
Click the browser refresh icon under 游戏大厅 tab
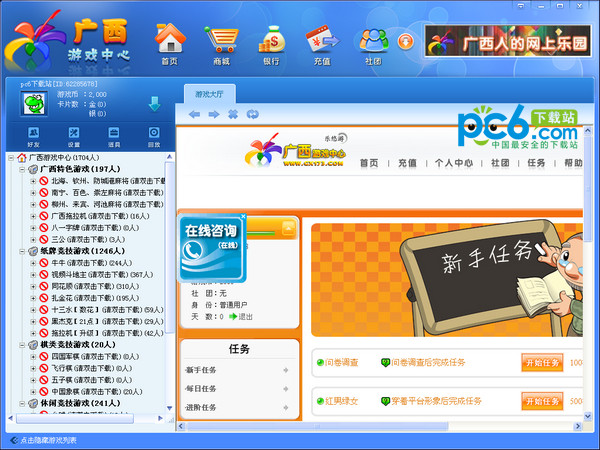tap(250, 114)
